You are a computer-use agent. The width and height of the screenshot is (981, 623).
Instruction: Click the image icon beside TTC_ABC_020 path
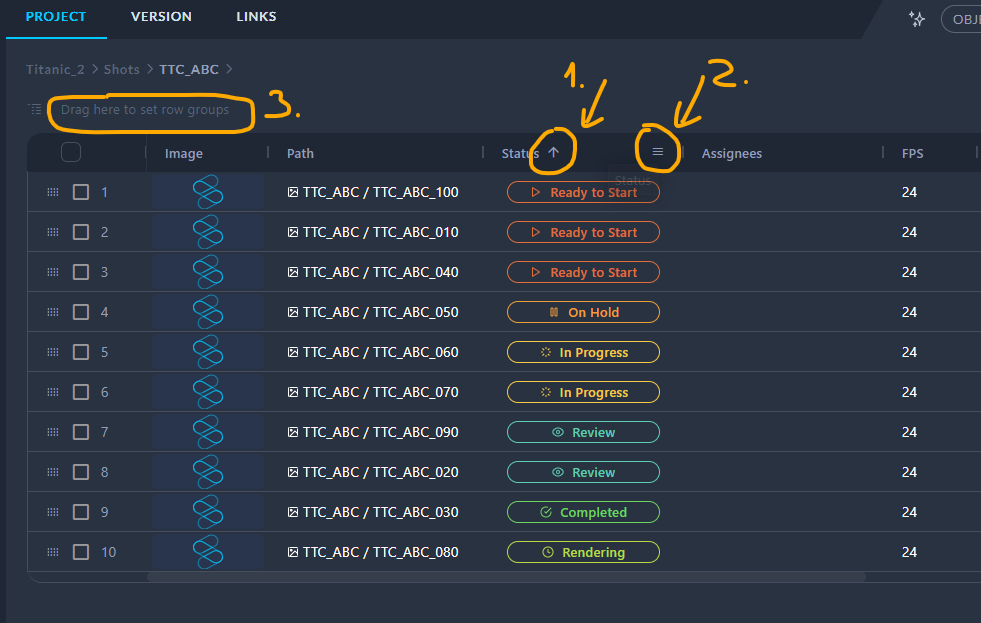tap(293, 472)
